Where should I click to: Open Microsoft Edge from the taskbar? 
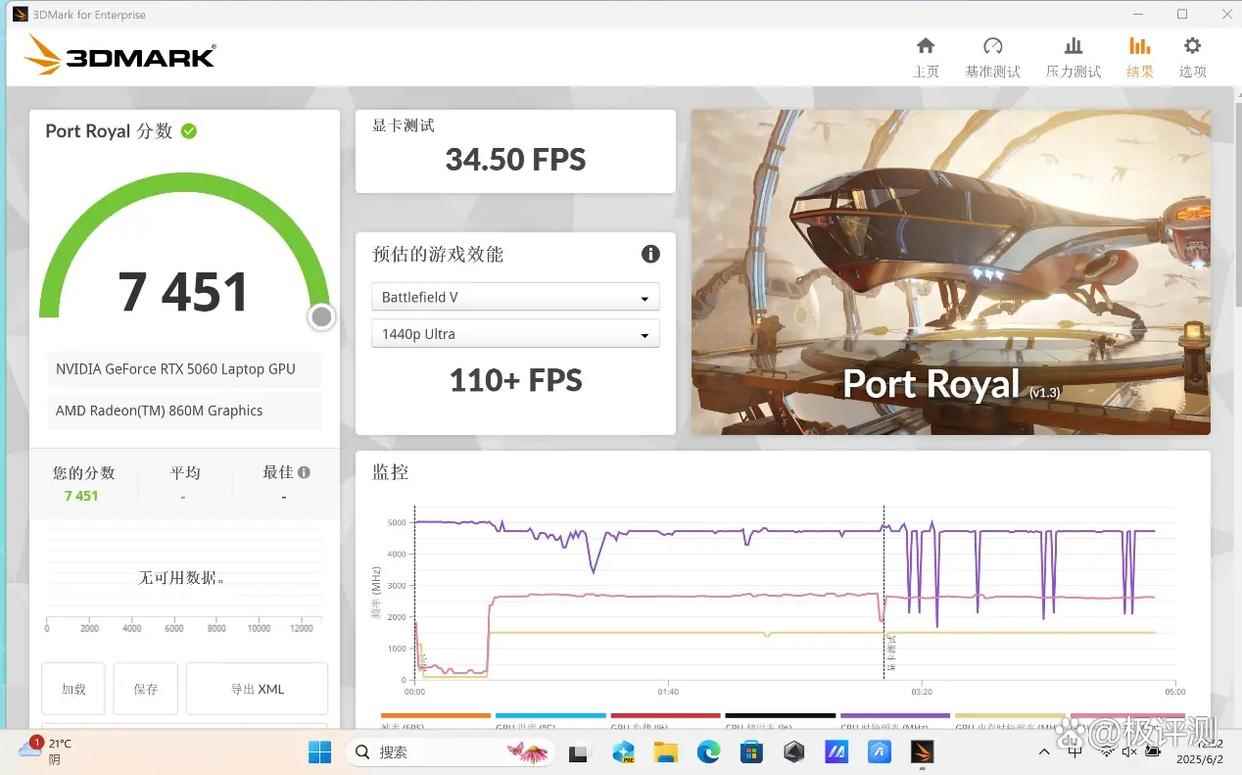pyautogui.click(x=708, y=752)
